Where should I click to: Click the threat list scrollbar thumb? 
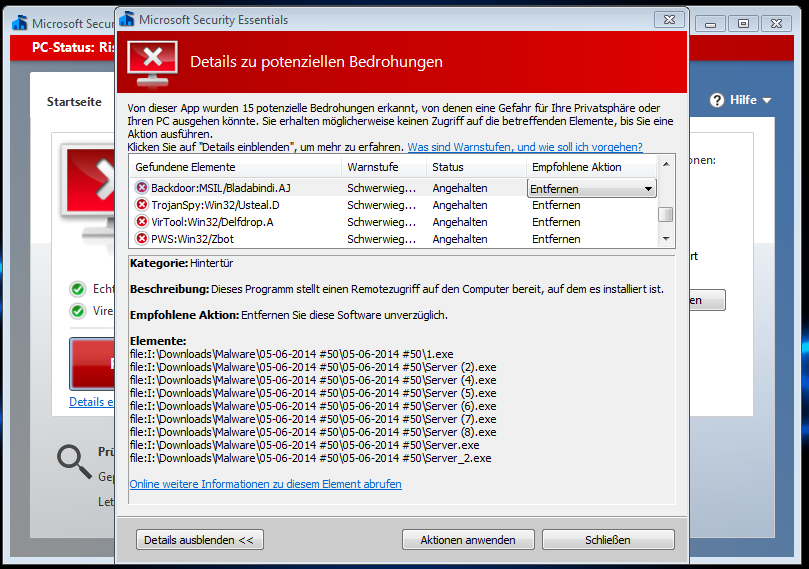tap(666, 214)
